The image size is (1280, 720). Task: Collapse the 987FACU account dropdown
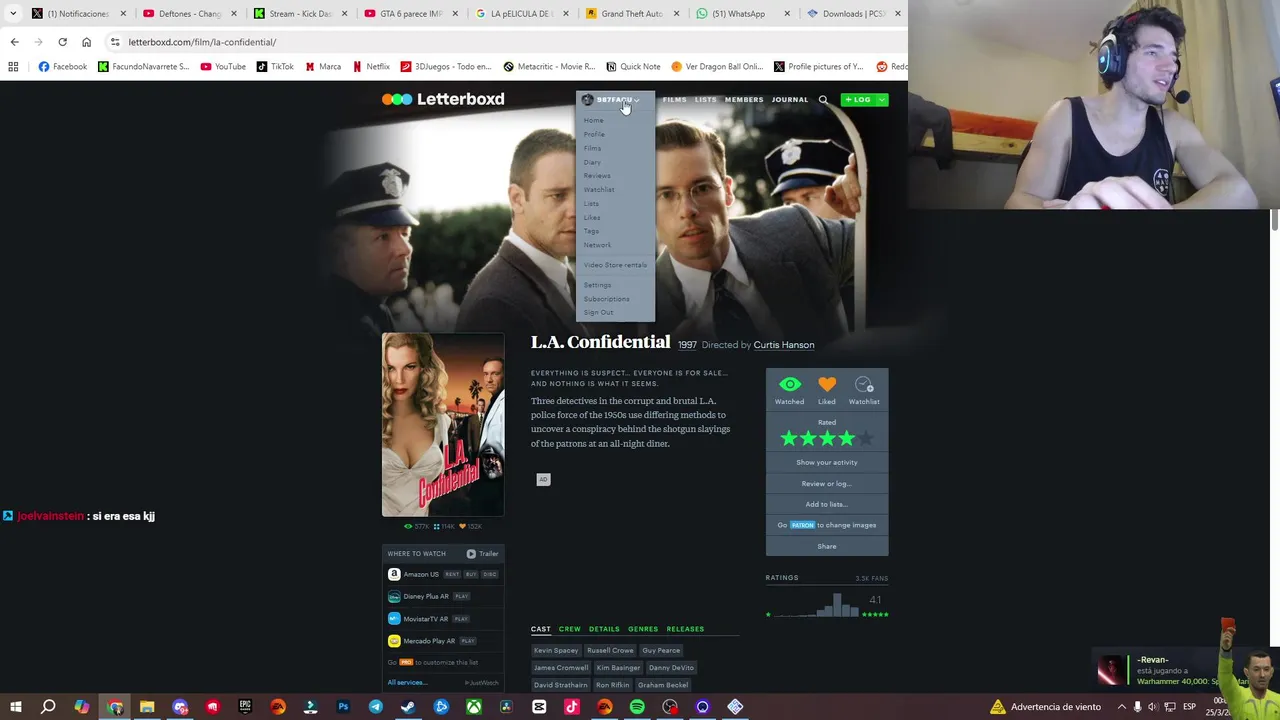point(612,100)
